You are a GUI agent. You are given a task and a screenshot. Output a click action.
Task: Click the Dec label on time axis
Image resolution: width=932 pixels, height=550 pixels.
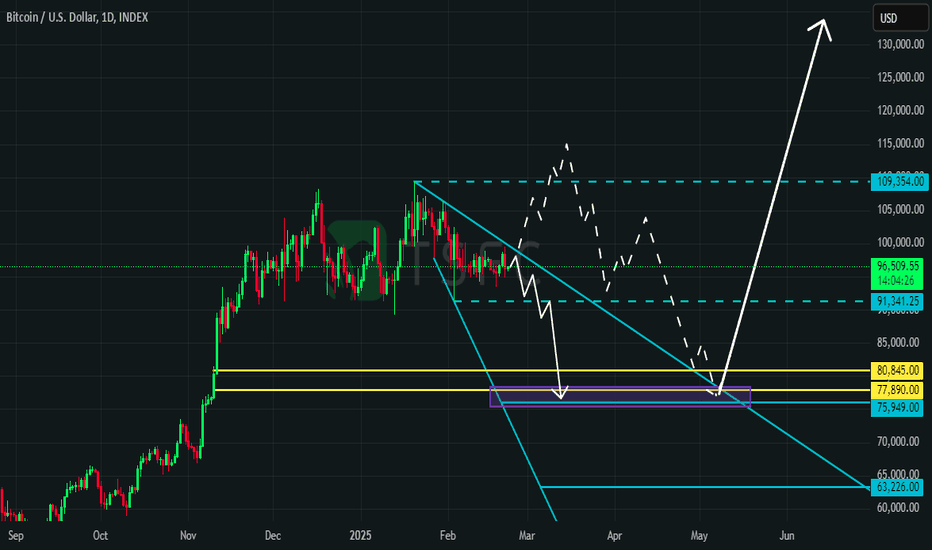point(273,536)
